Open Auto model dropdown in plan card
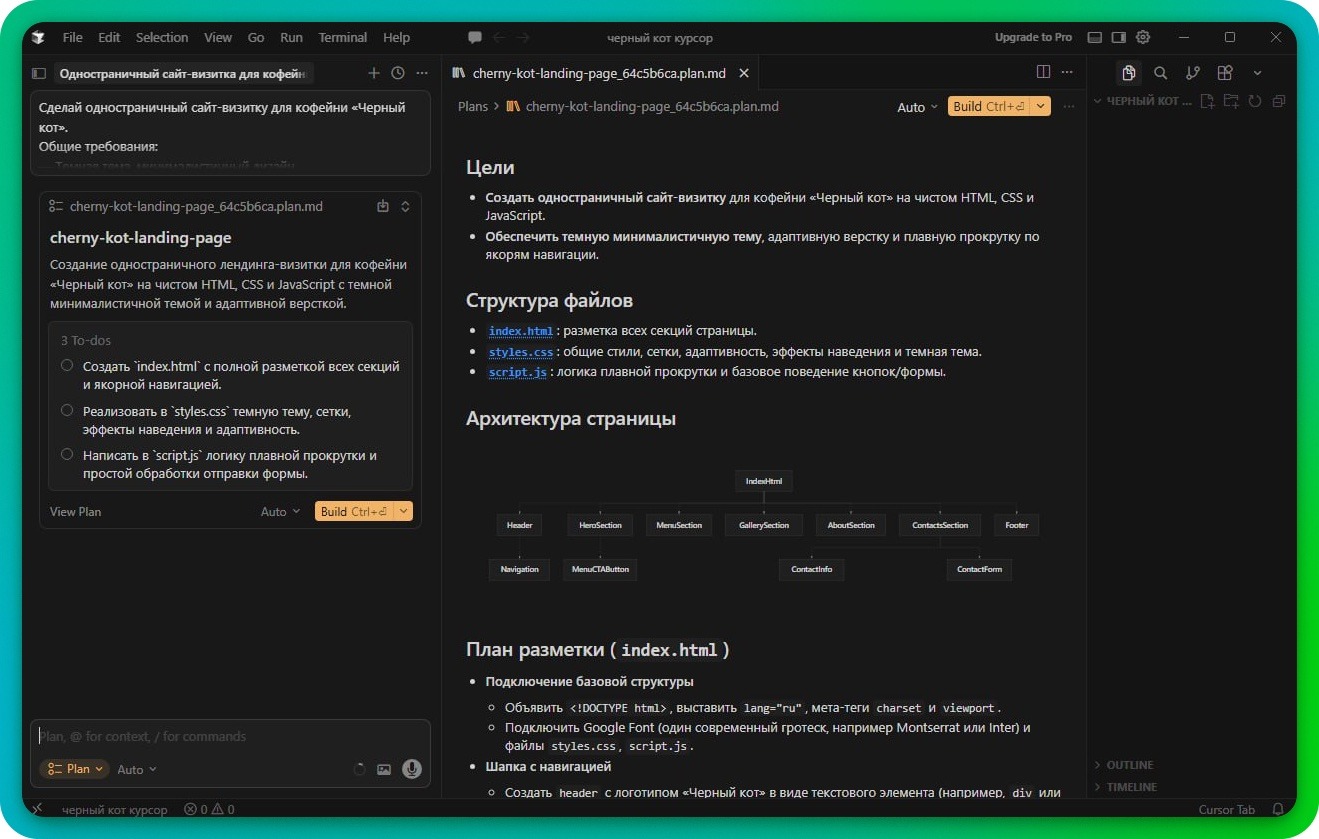This screenshot has width=1319, height=839. [x=280, y=511]
